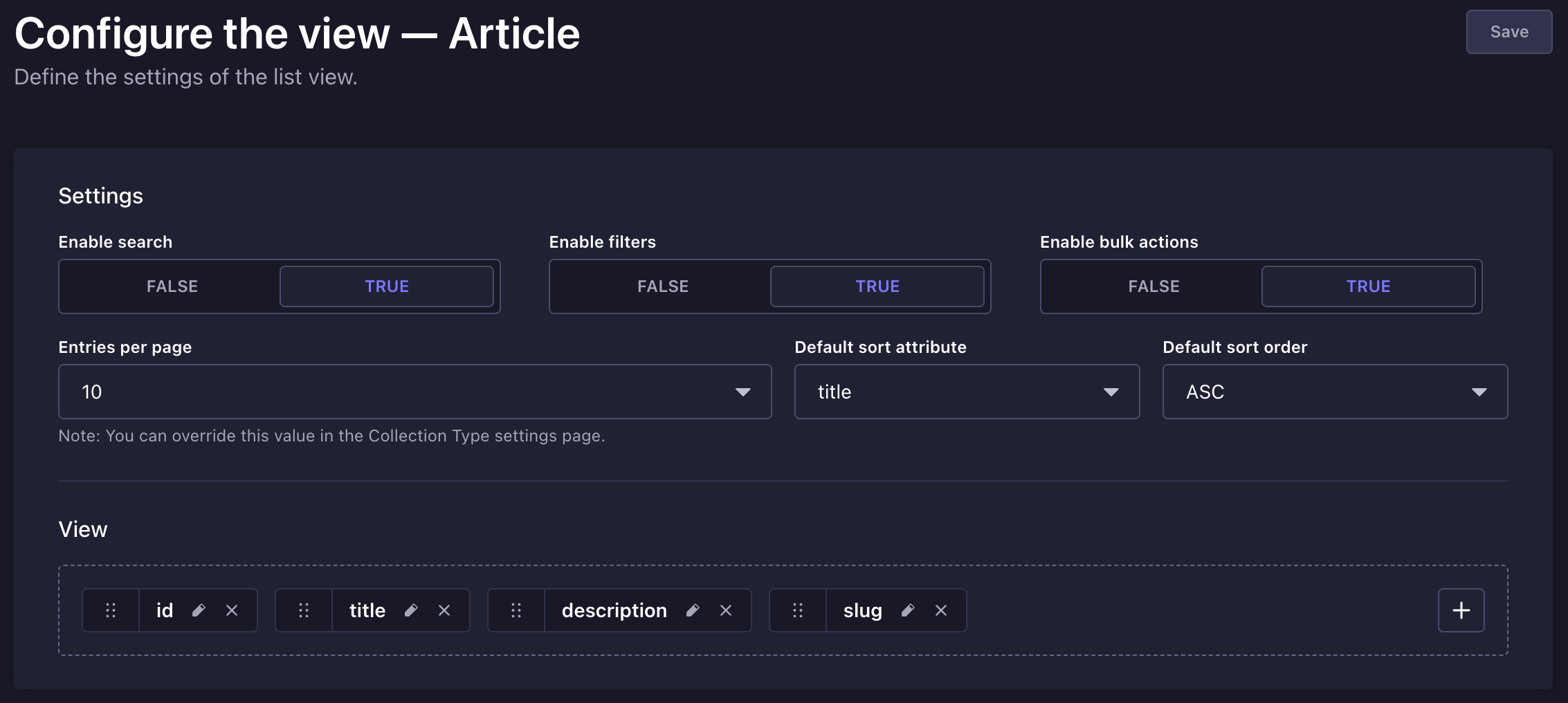Image resolution: width=1568 pixels, height=703 pixels.
Task: Remove the description field with its X icon
Action: 726,610
